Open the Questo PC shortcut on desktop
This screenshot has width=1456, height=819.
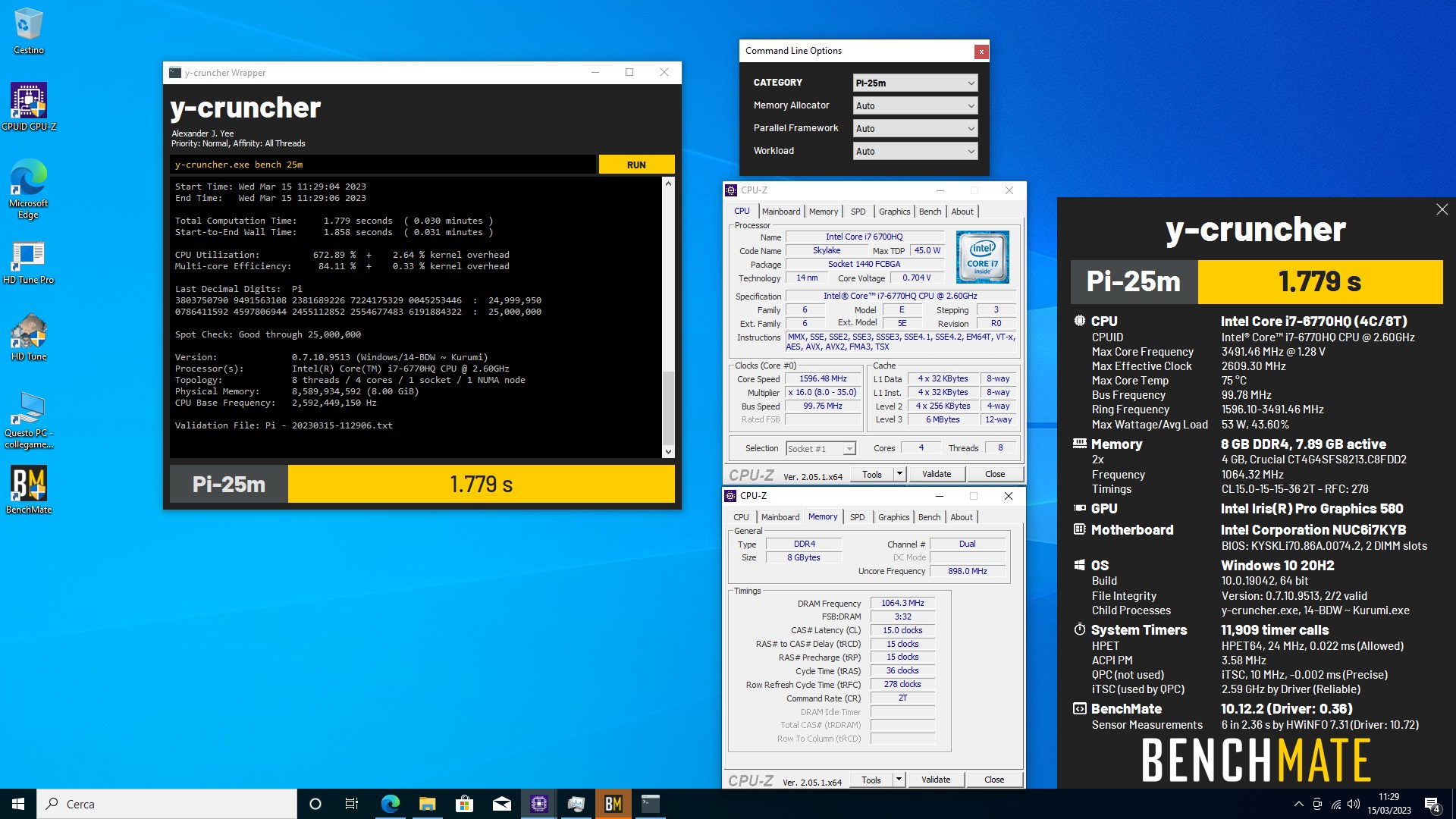(29, 420)
